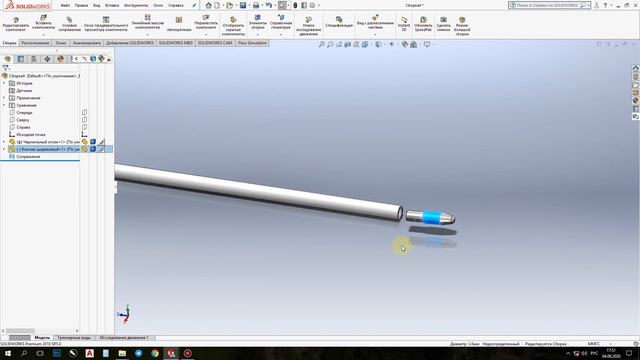Open Исследование движения 1 bottom tab
This screenshot has height=360, width=640.
pyautogui.click(x=124, y=338)
